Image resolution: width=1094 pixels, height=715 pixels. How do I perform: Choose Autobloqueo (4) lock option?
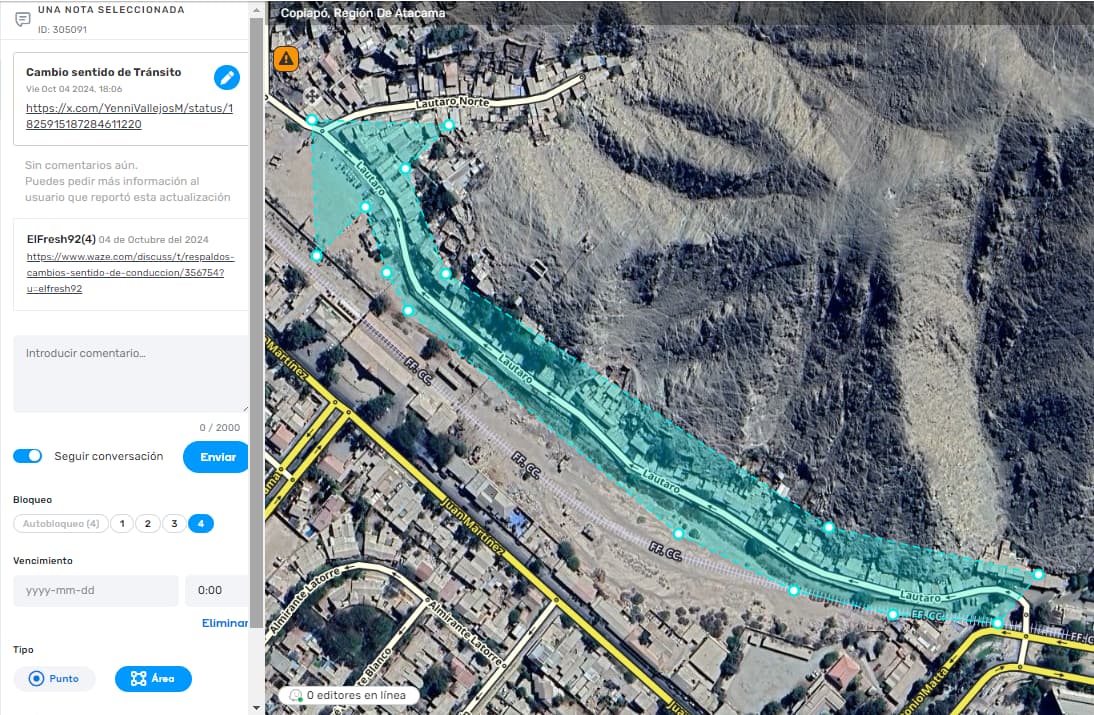point(61,524)
